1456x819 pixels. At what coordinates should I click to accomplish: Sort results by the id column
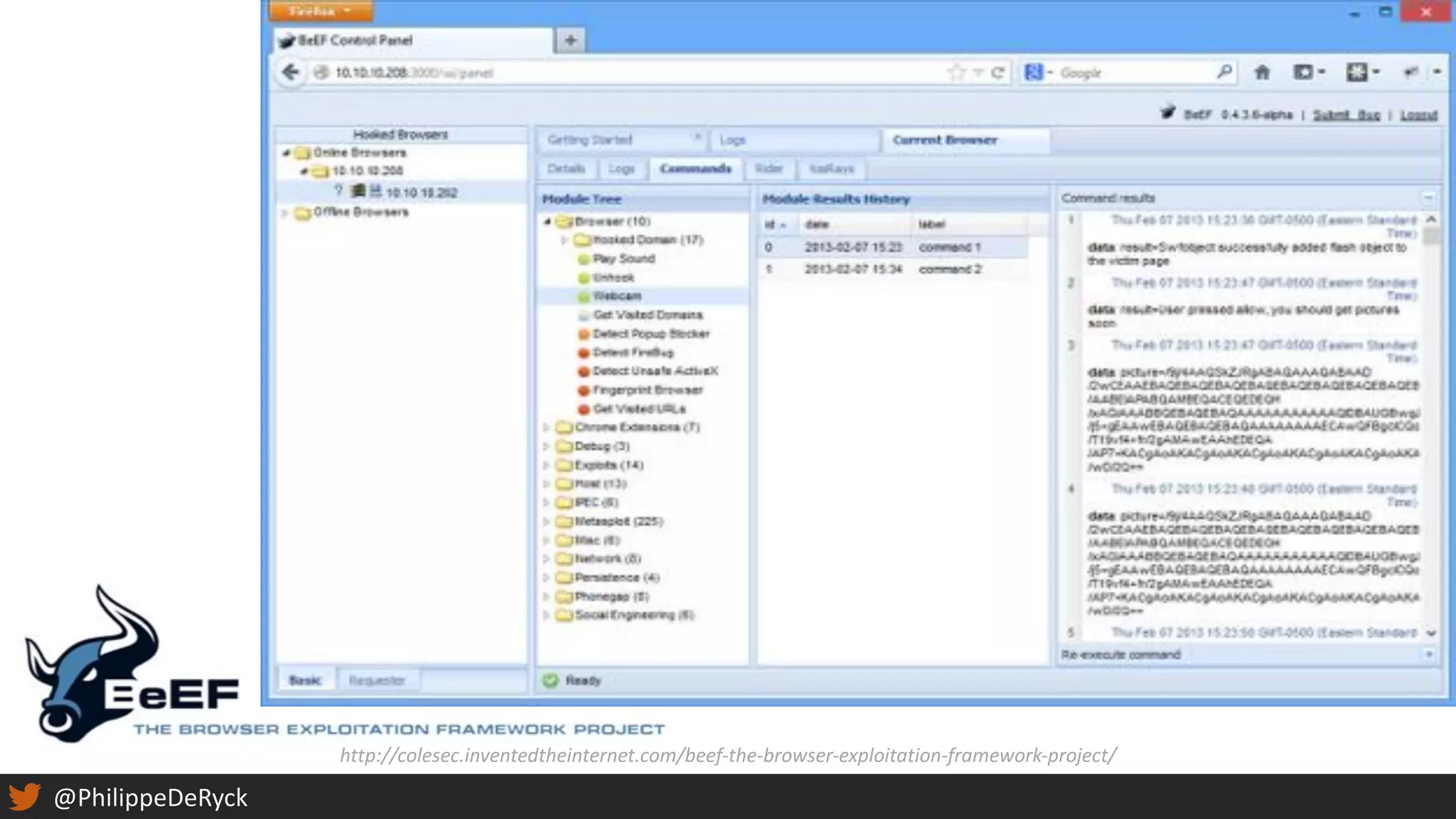778,225
